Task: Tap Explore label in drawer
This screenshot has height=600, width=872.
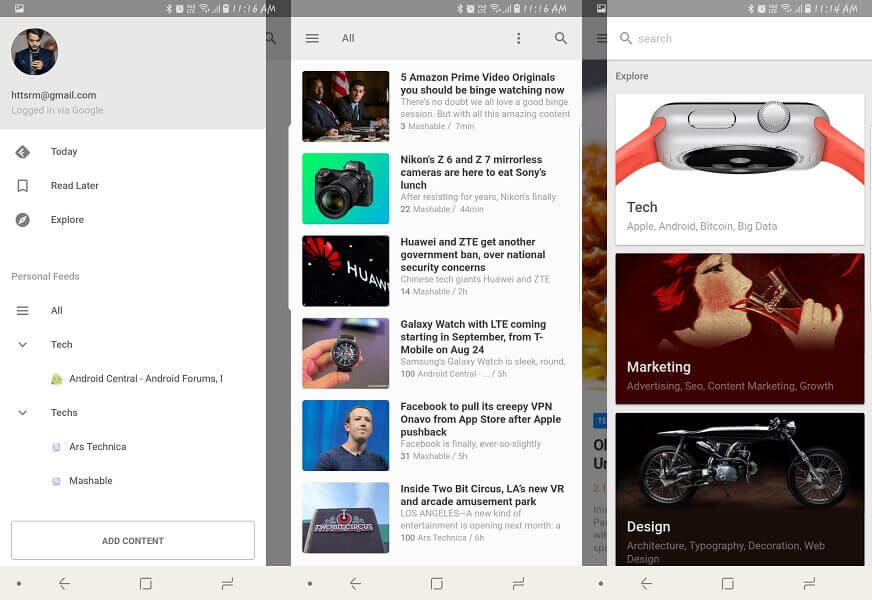Action: pos(67,220)
